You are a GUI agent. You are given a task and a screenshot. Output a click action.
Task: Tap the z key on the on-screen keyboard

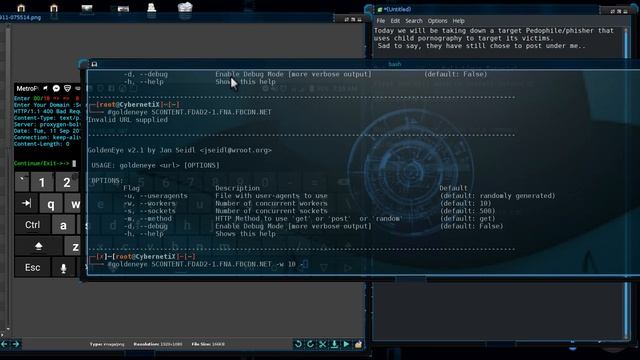74,247
